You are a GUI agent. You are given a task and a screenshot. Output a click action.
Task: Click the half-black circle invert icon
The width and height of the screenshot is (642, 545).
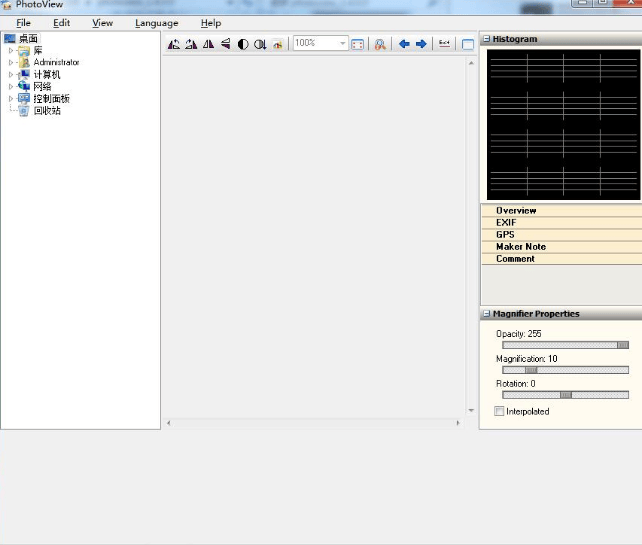(x=242, y=44)
